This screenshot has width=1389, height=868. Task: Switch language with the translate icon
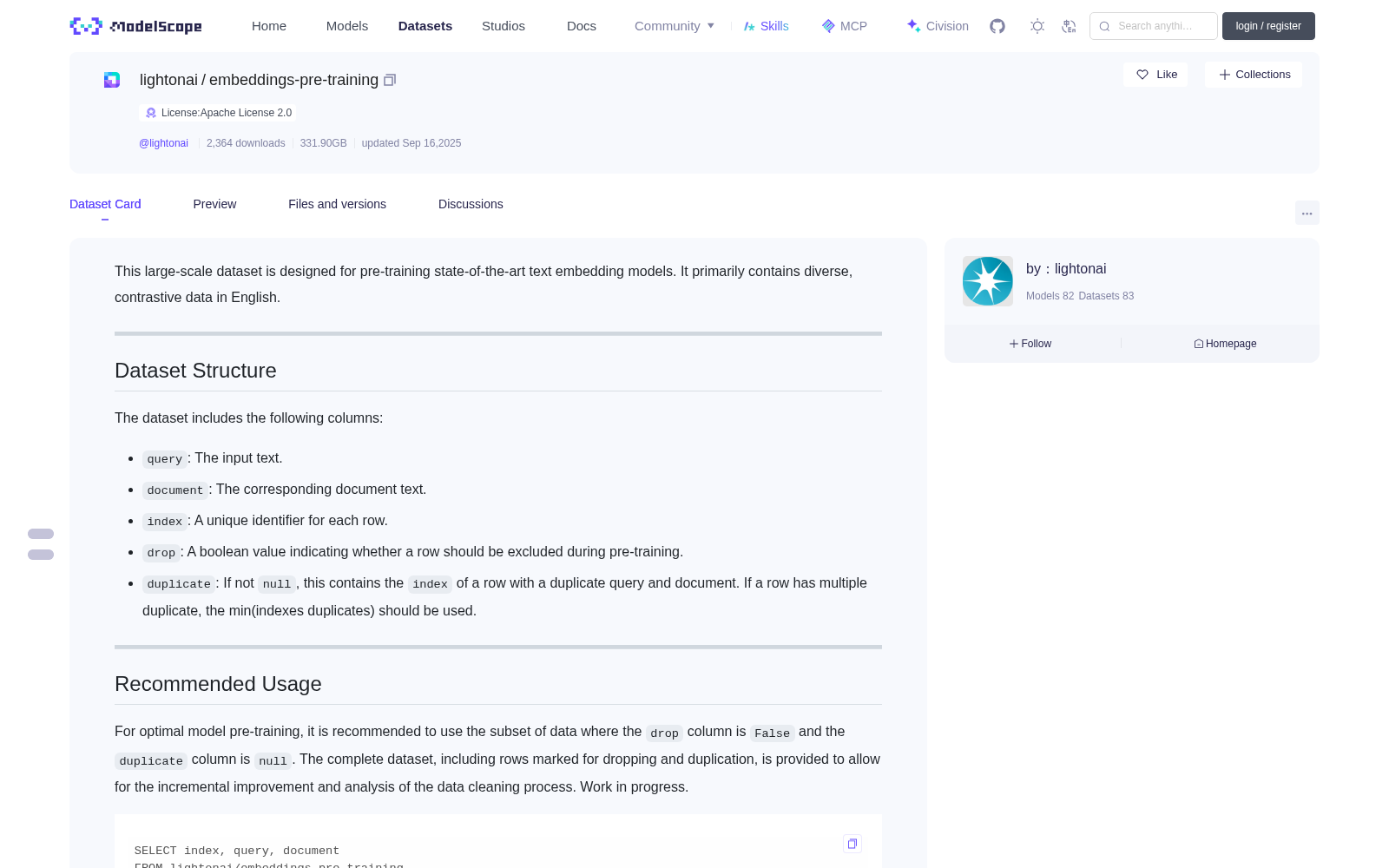pos(1069,26)
